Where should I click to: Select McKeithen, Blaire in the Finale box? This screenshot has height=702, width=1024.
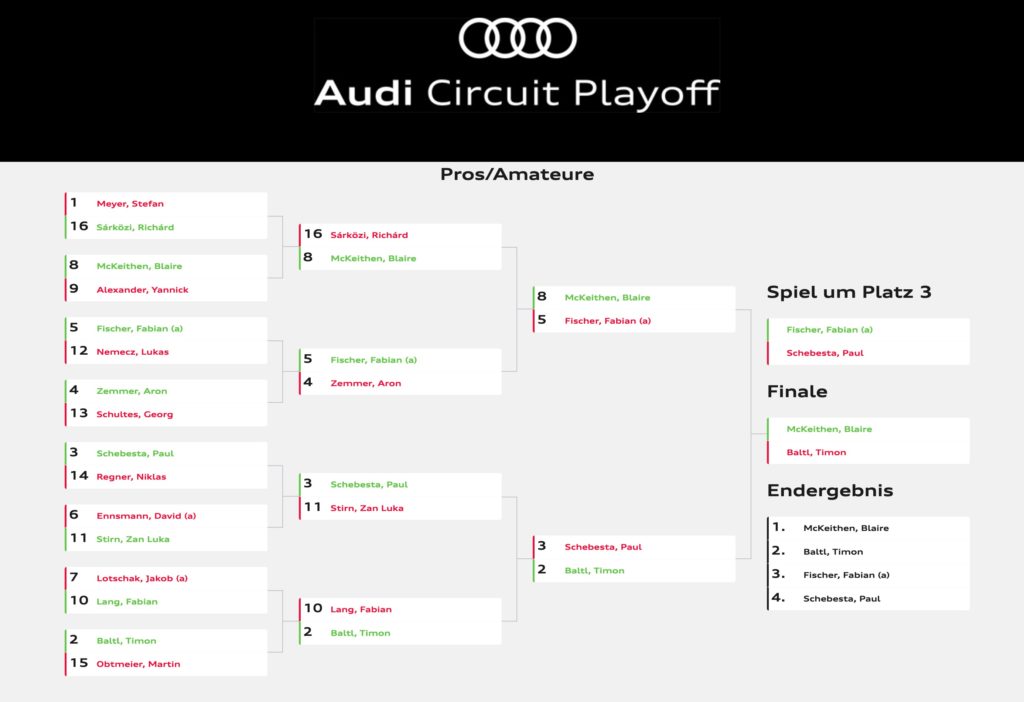829,429
